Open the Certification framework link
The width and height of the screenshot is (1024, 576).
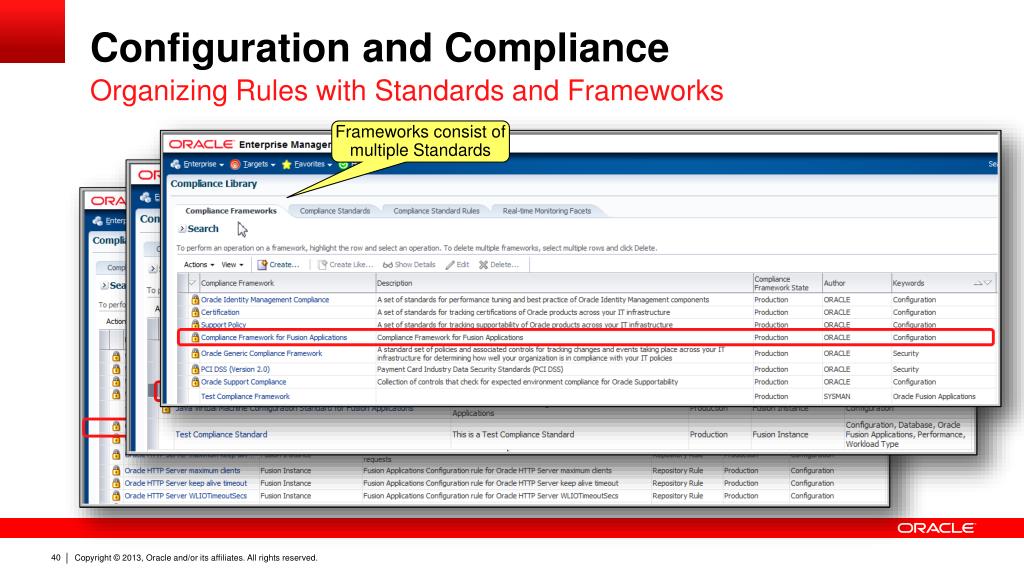220,312
